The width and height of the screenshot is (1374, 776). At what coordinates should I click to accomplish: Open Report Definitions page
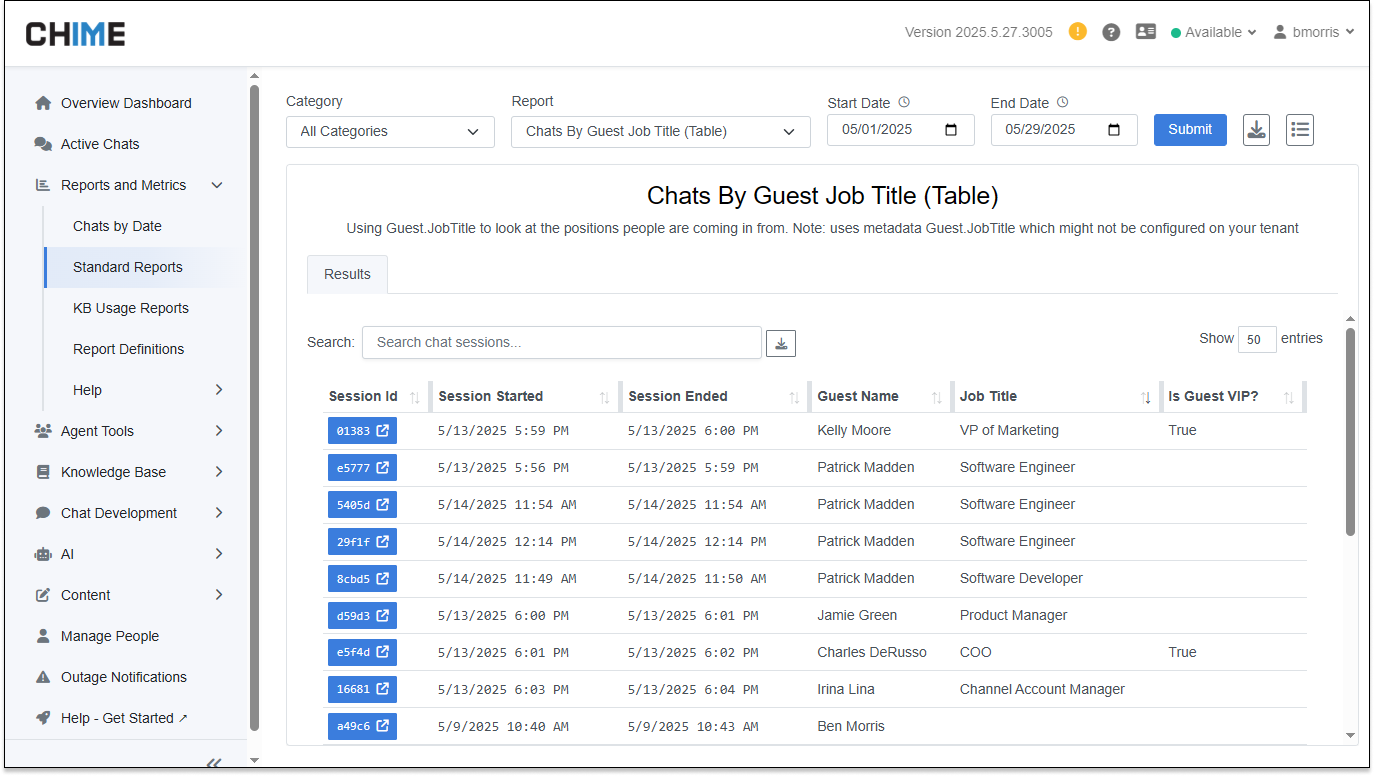(129, 349)
